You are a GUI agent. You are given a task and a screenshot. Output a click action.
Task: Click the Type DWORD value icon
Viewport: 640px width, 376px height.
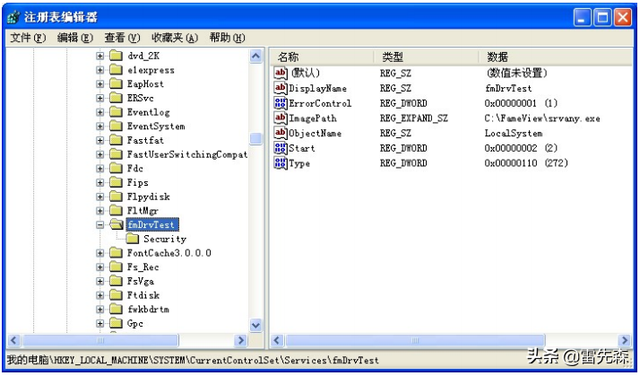[280, 163]
